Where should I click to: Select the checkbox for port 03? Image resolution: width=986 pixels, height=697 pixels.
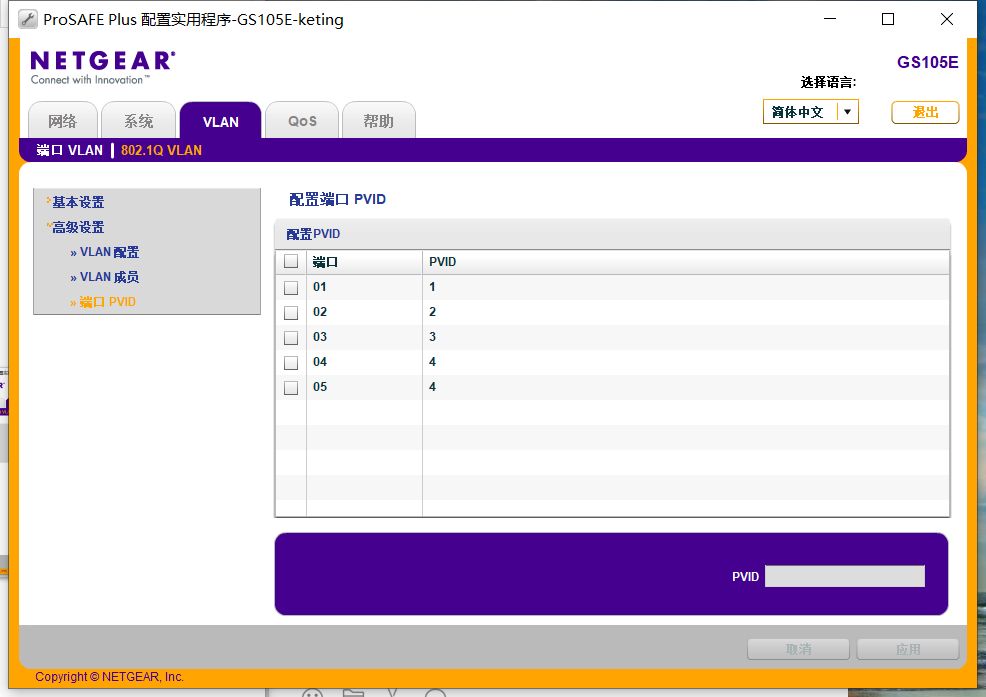coord(291,338)
